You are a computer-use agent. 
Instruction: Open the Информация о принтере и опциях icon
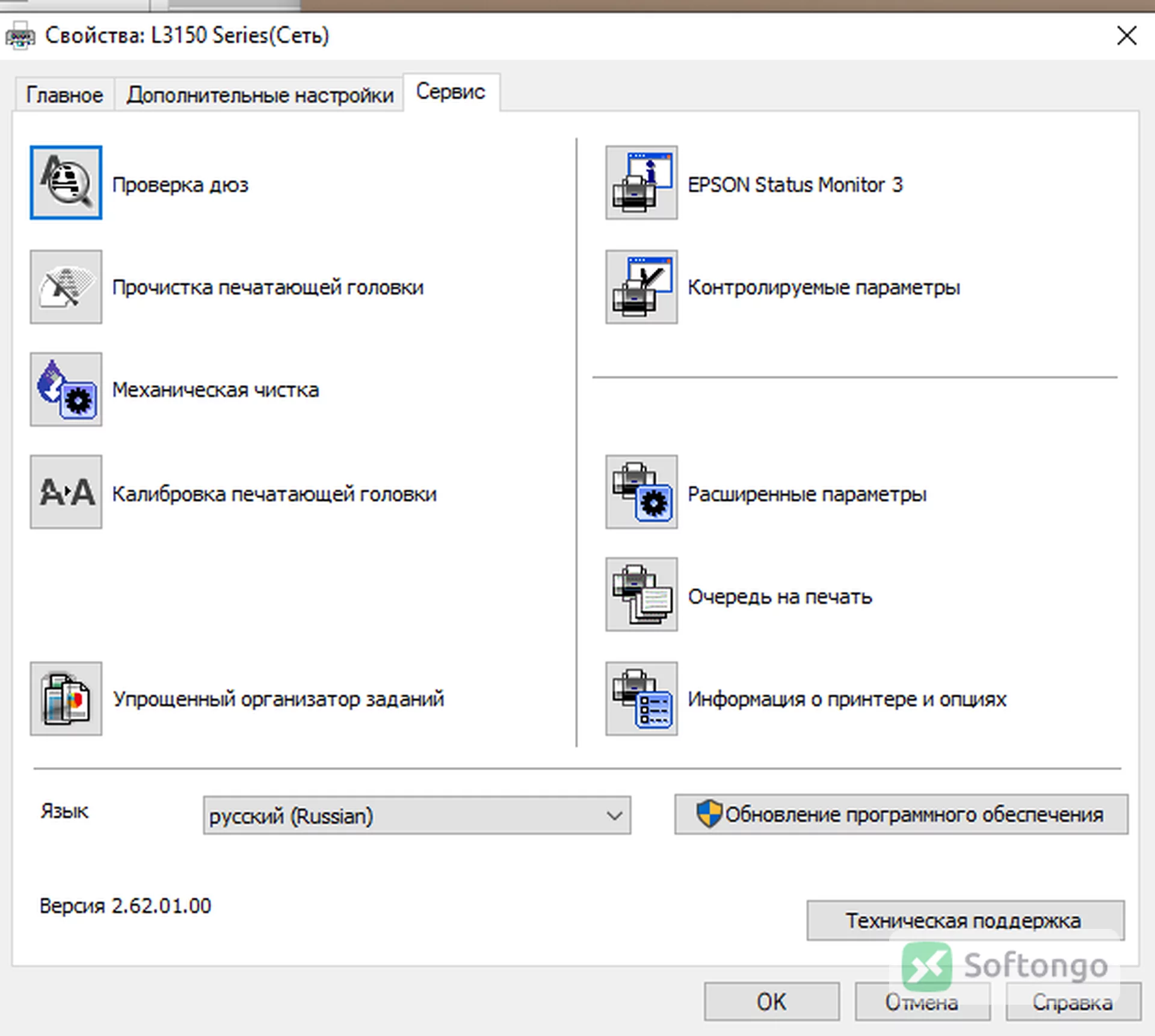click(x=641, y=698)
